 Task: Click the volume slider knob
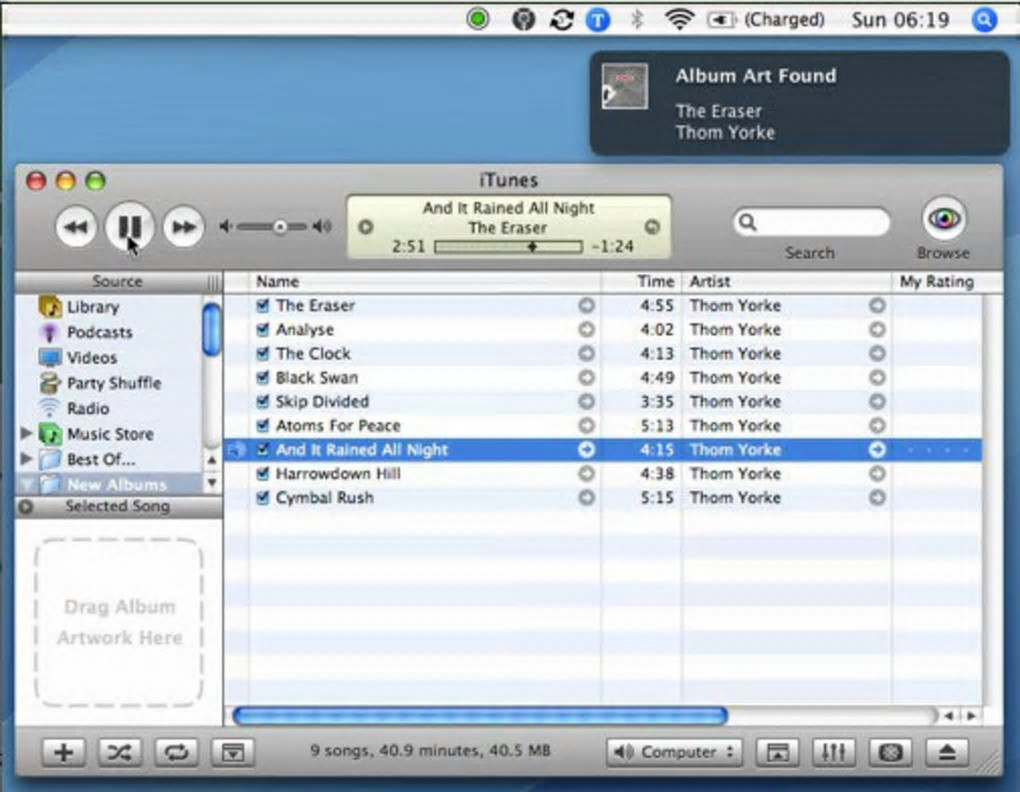(280, 227)
